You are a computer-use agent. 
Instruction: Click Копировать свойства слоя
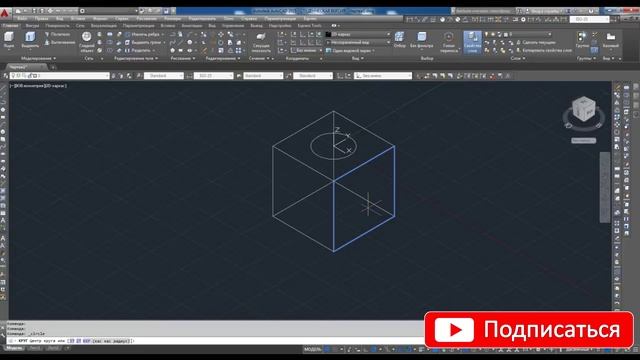pos(544,50)
